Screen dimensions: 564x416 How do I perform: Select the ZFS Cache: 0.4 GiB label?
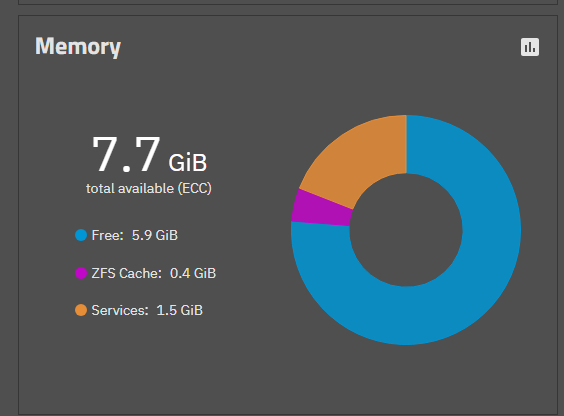(154, 273)
